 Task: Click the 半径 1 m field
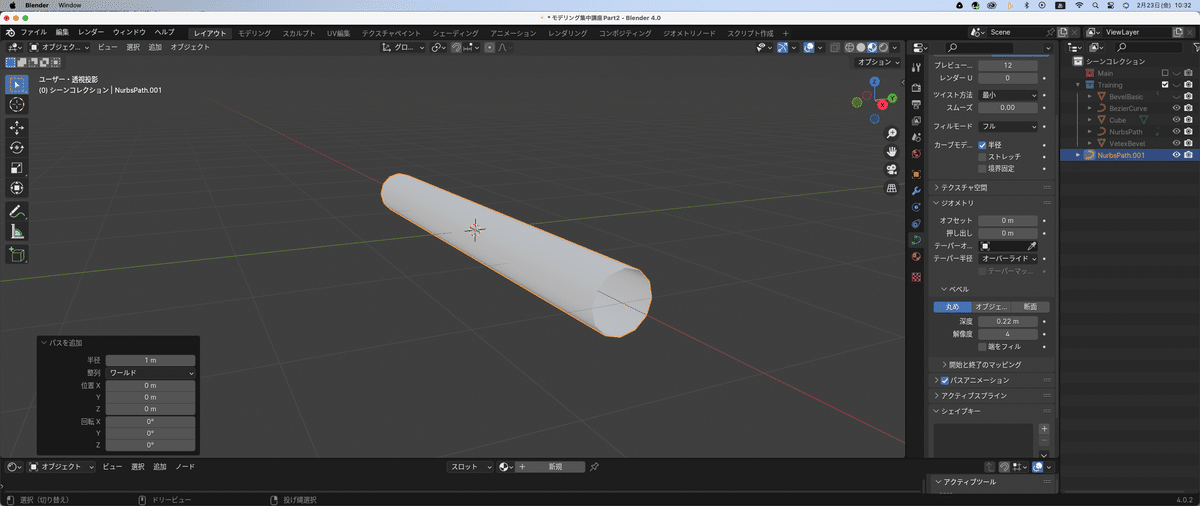tap(150, 360)
